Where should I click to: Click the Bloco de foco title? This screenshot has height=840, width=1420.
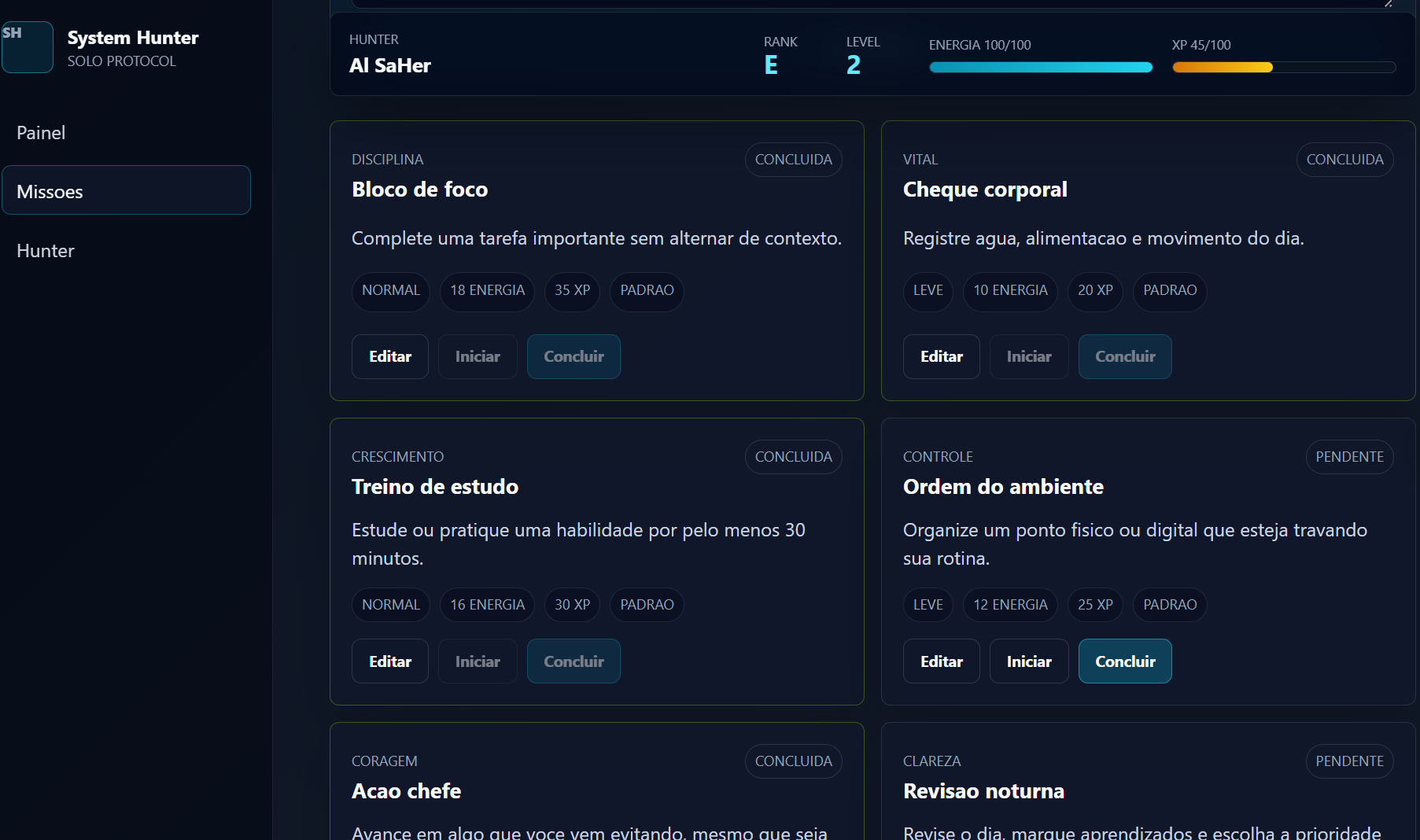(419, 190)
